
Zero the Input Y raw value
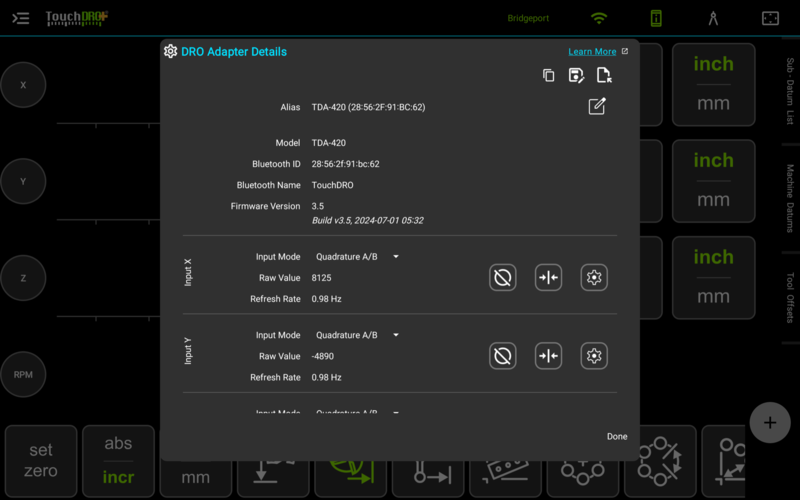click(x=548, y=356)
